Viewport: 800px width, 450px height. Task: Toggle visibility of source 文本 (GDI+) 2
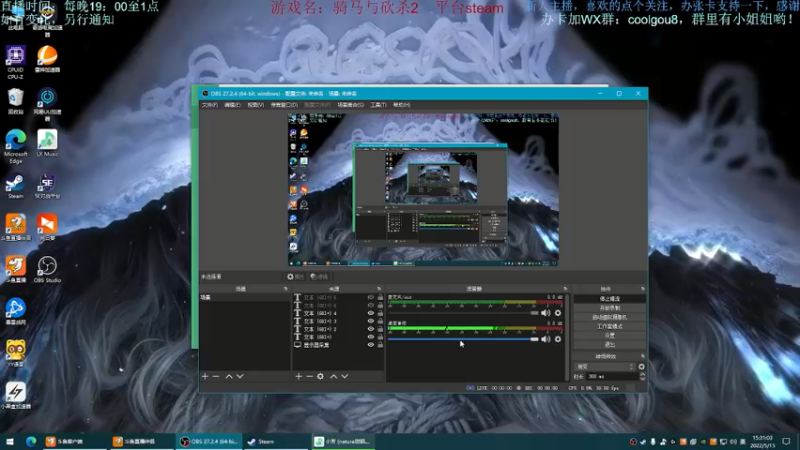pos(371,329)
